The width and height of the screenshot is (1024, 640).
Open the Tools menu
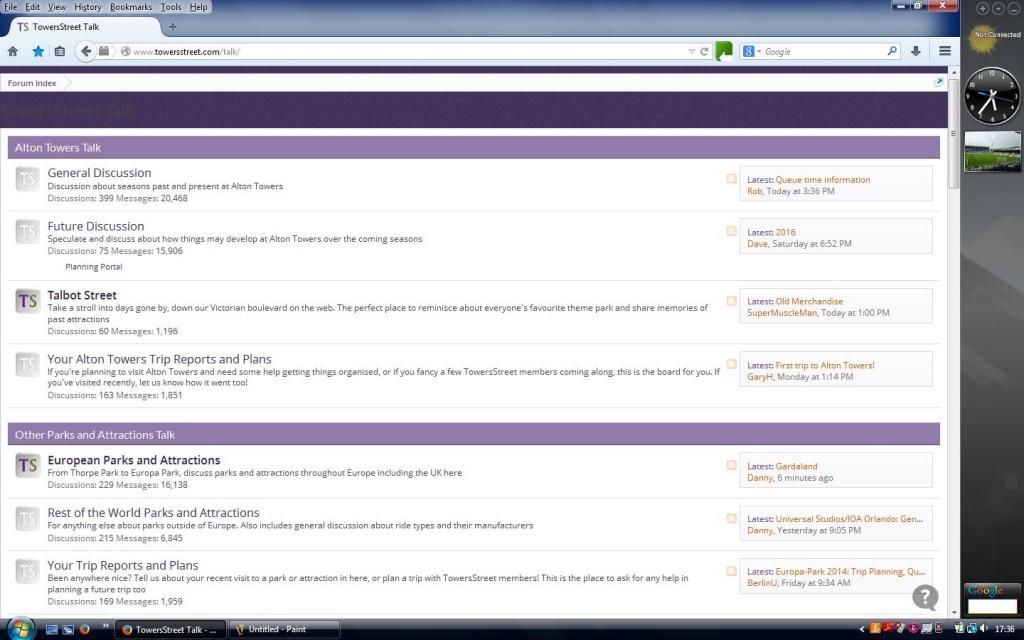(x=171, y=7)
